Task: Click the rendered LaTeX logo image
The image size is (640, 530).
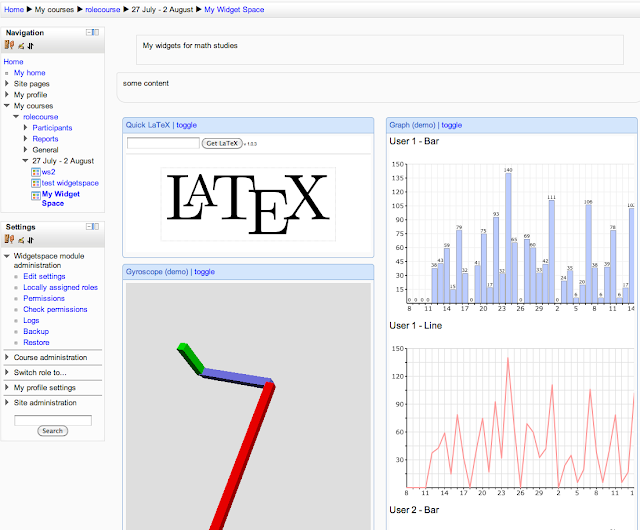Action: (x=248, y=204)
